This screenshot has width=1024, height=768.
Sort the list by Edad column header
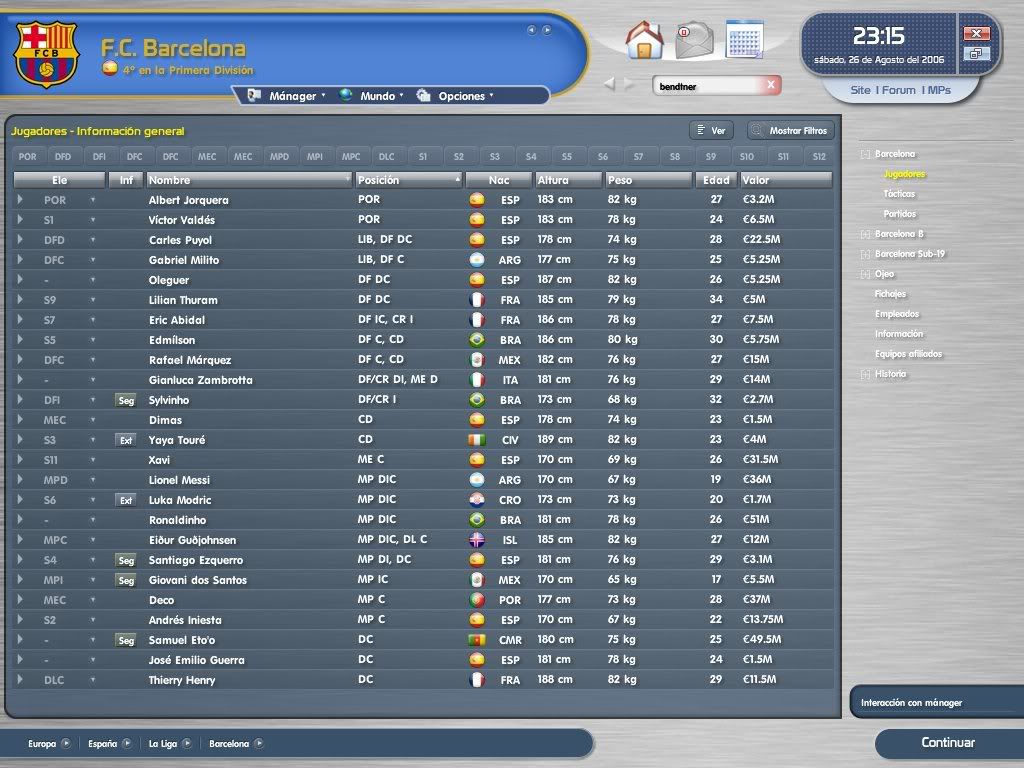click(x=716, y=180)
